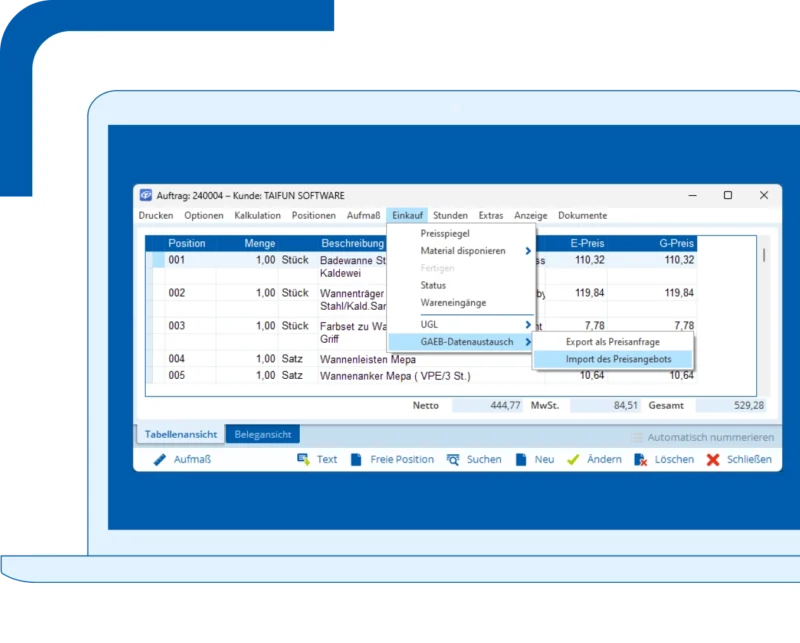800x643 pixels.
Task: Open Preisspiegel from the Einkauf menu
Action: [x=445, y=233]
